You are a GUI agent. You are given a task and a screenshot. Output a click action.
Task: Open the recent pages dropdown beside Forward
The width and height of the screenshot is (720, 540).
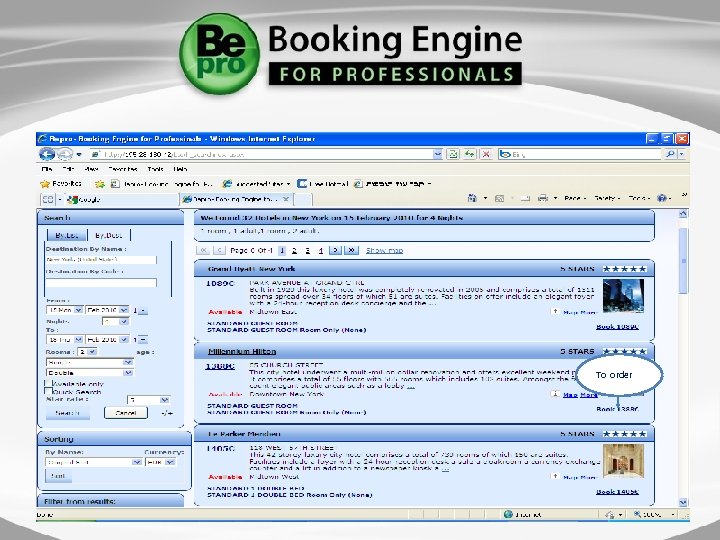tap(79, 154)
